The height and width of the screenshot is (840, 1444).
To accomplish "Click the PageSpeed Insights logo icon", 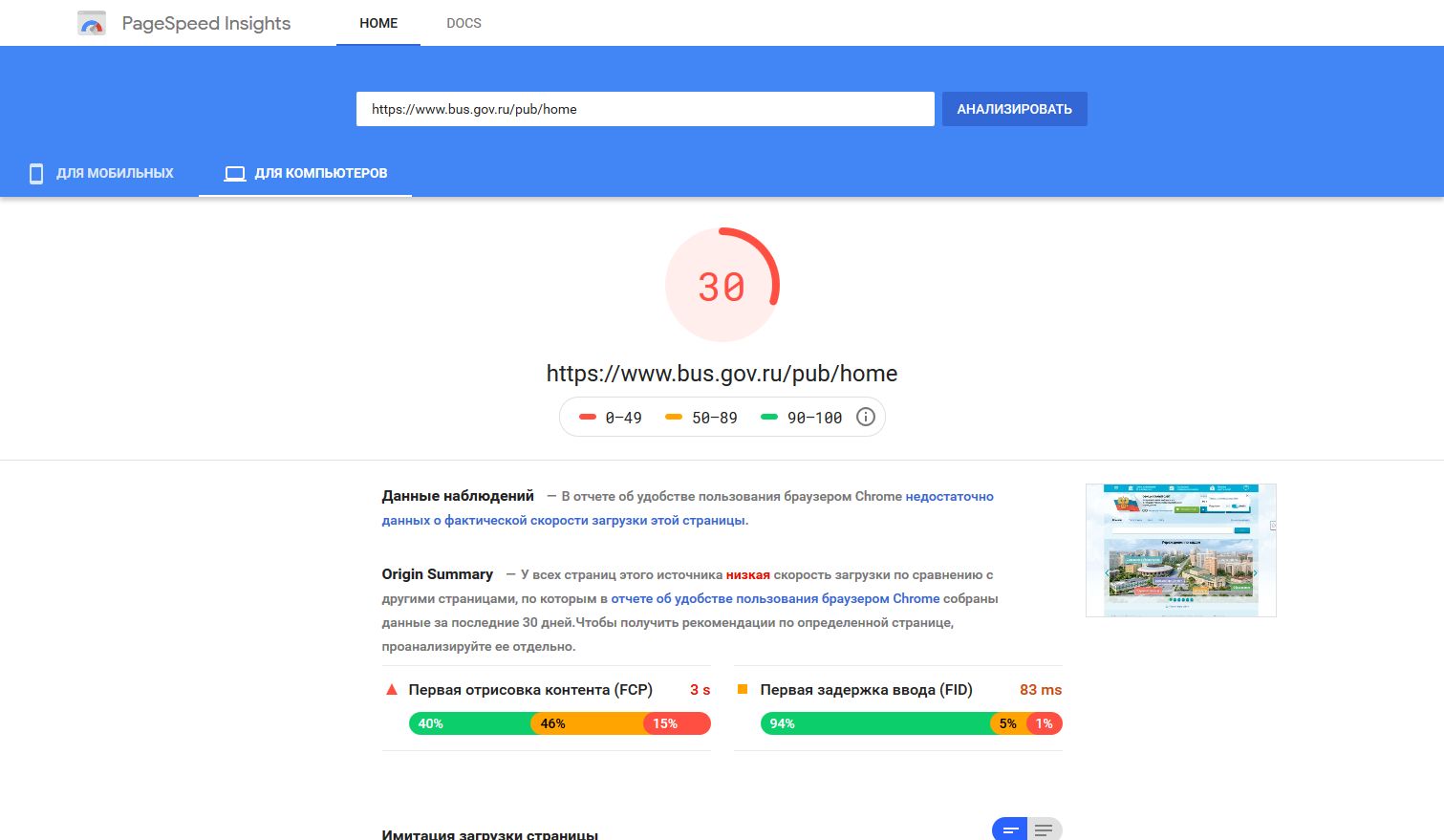I will pos(92,23).
